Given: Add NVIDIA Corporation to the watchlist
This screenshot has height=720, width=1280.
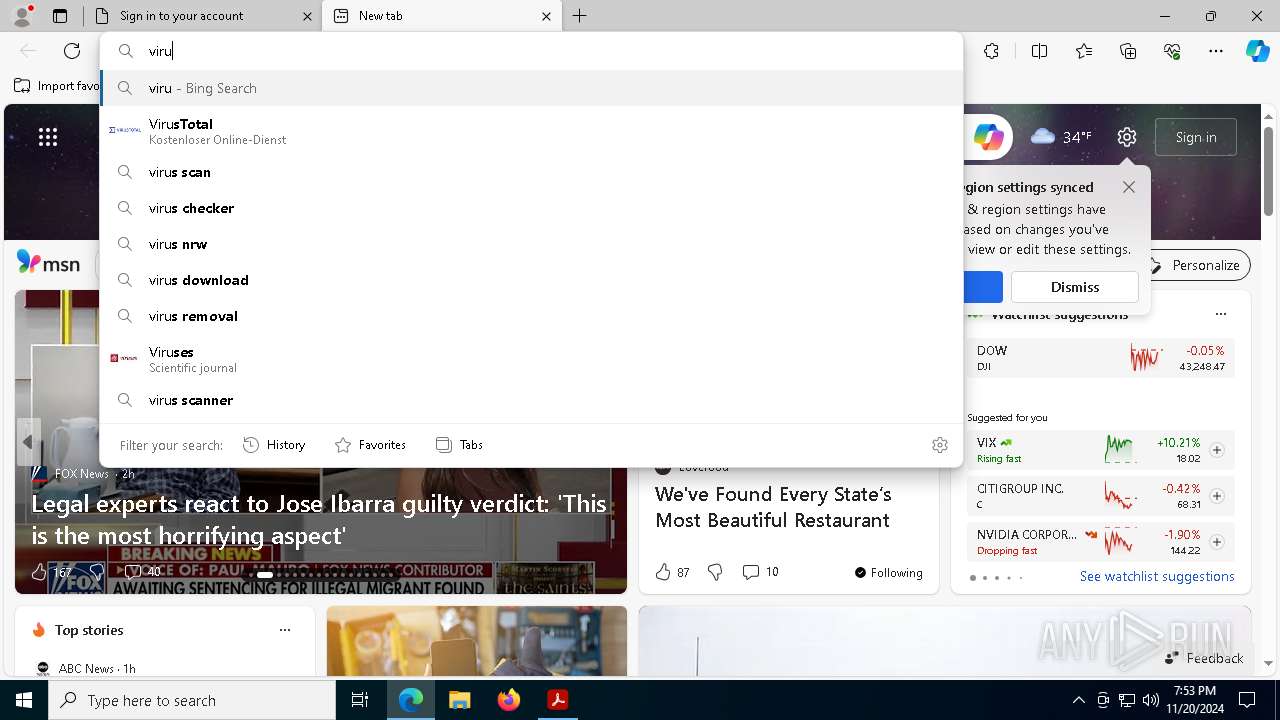Looking at the screenshot, I should tap(1217, 542).
